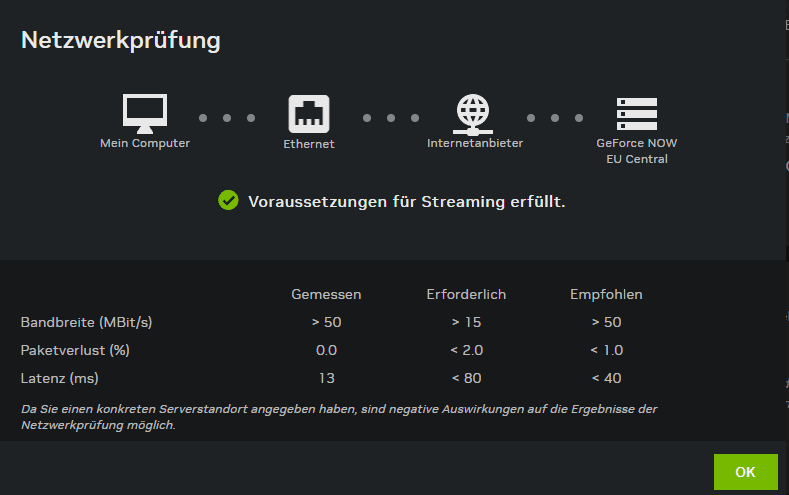Click the Netzwerkprüfung heading
Image resolution: width=789 pixels, height=495 pixels.
pos(121,40)
